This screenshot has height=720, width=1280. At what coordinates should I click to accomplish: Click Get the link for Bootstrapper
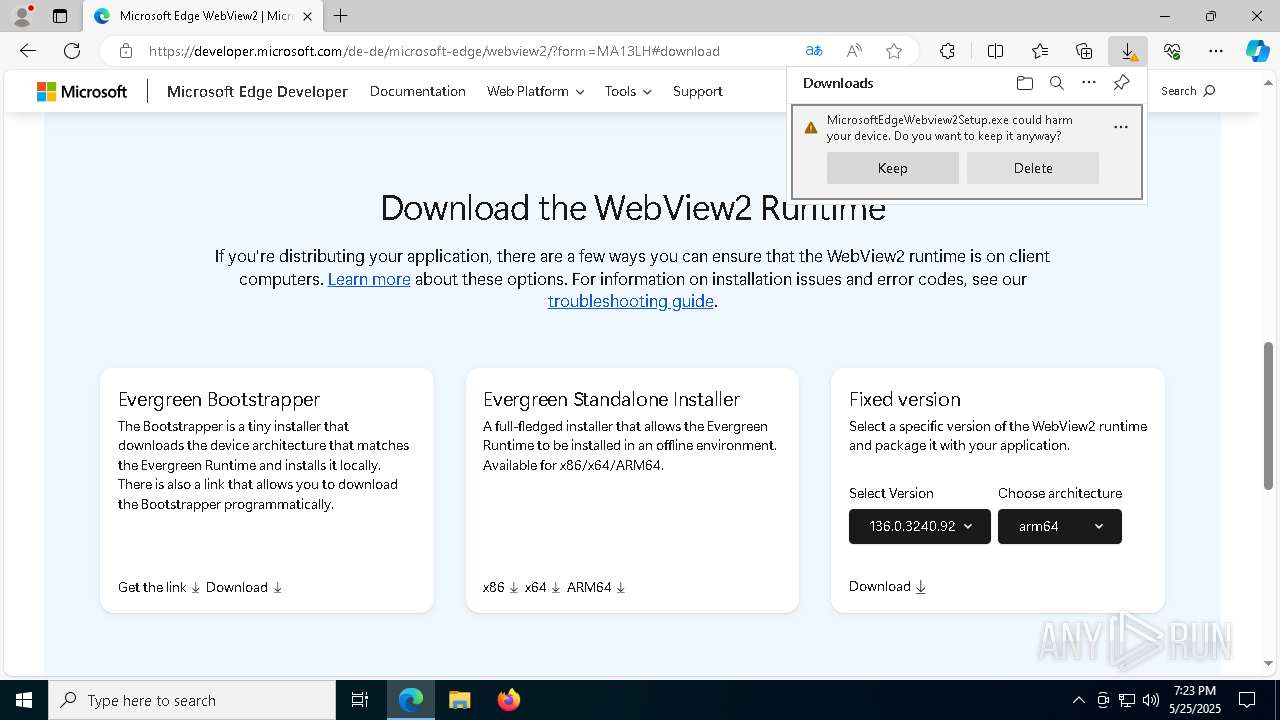160,587
